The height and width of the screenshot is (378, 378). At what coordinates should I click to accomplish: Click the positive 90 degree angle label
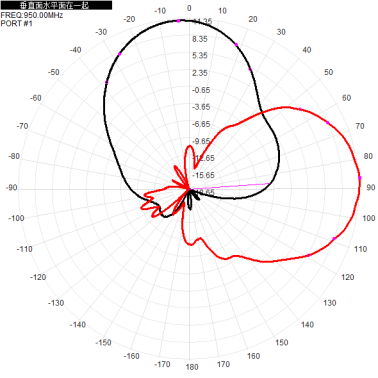tap(371, 188)
